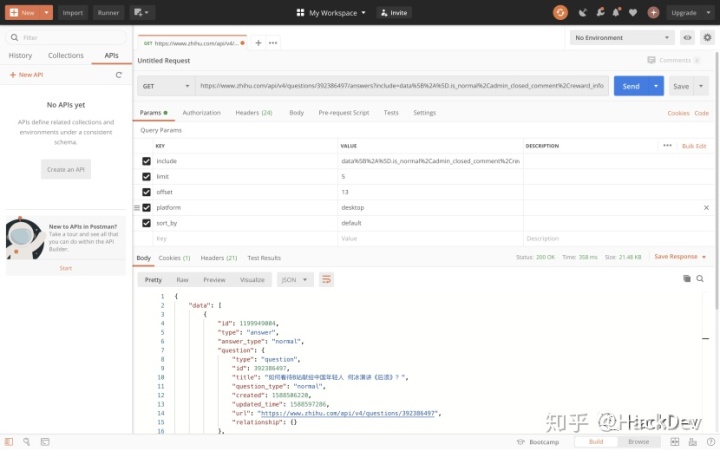Add a new request tab with plus

[258, 43]
